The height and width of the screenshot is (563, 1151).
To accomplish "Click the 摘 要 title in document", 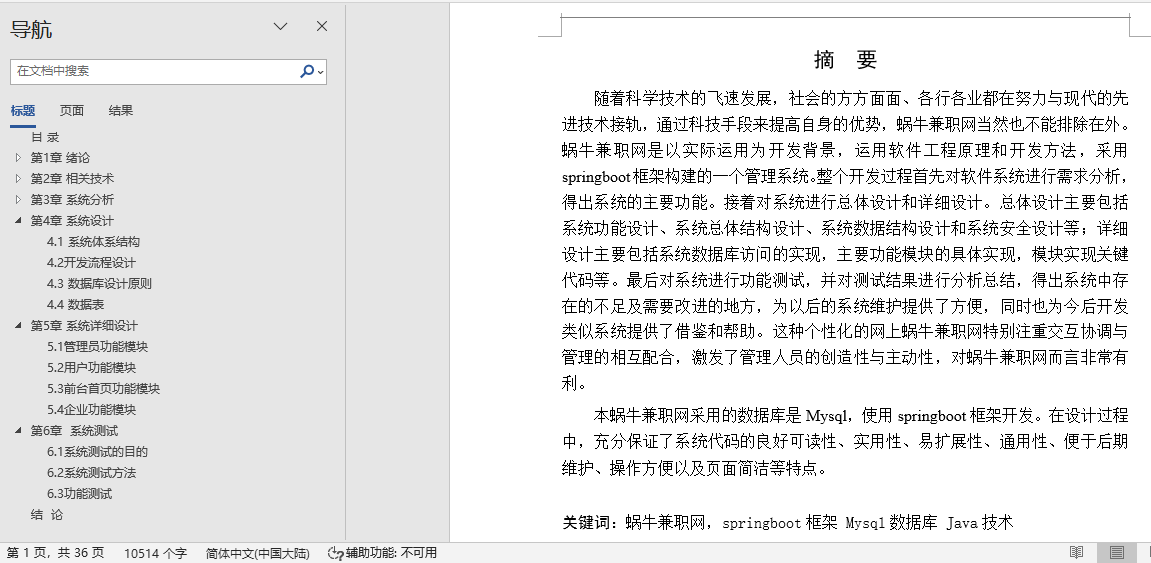I will coord(846,59).
